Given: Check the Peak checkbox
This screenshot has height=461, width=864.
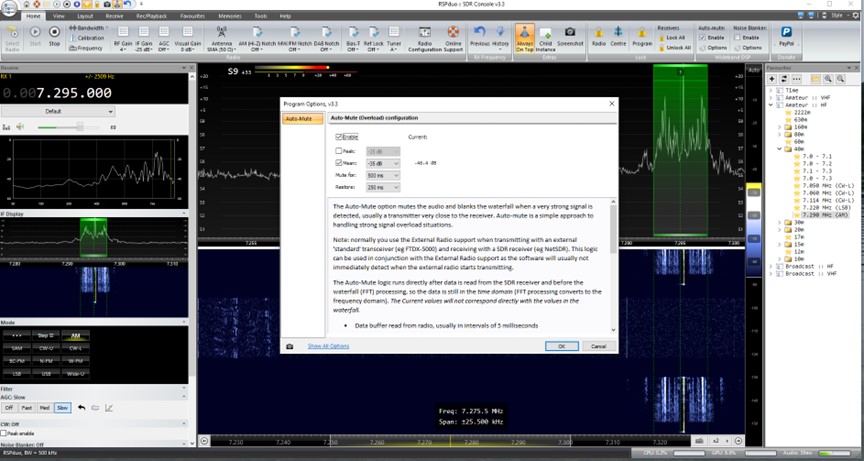Looking at the screenshot, I should [x=340, y=150].
